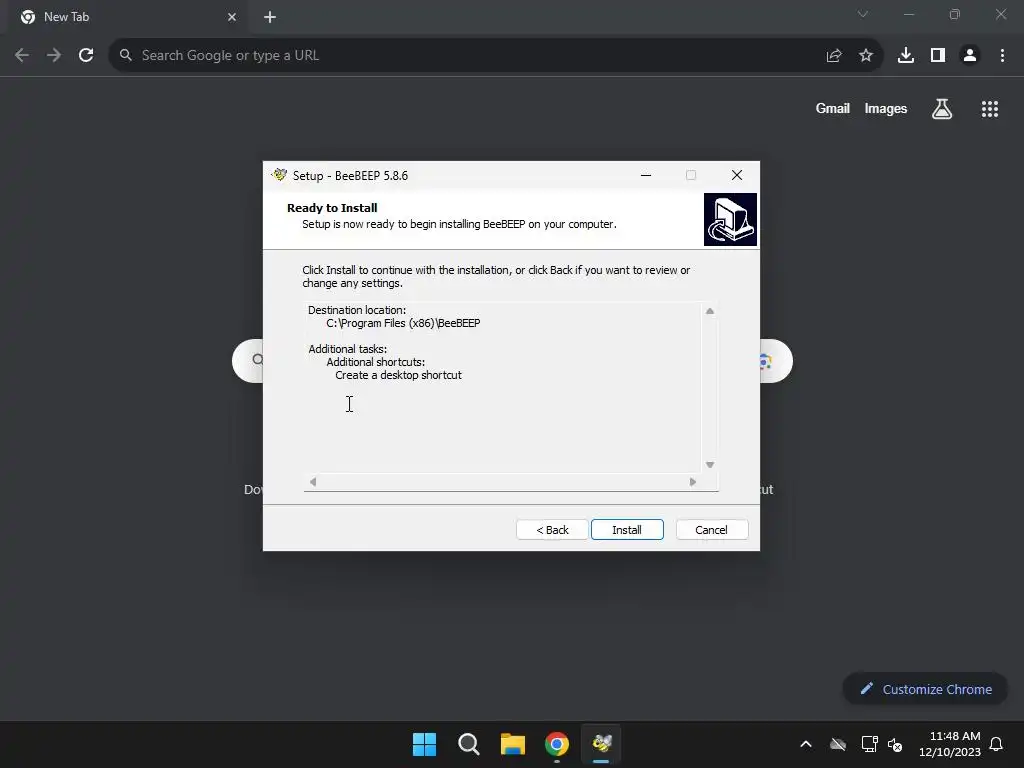This screenshot has width=1024, height=768.
Task: Click the 'Destination location:' text
Action: pos(357,310)
